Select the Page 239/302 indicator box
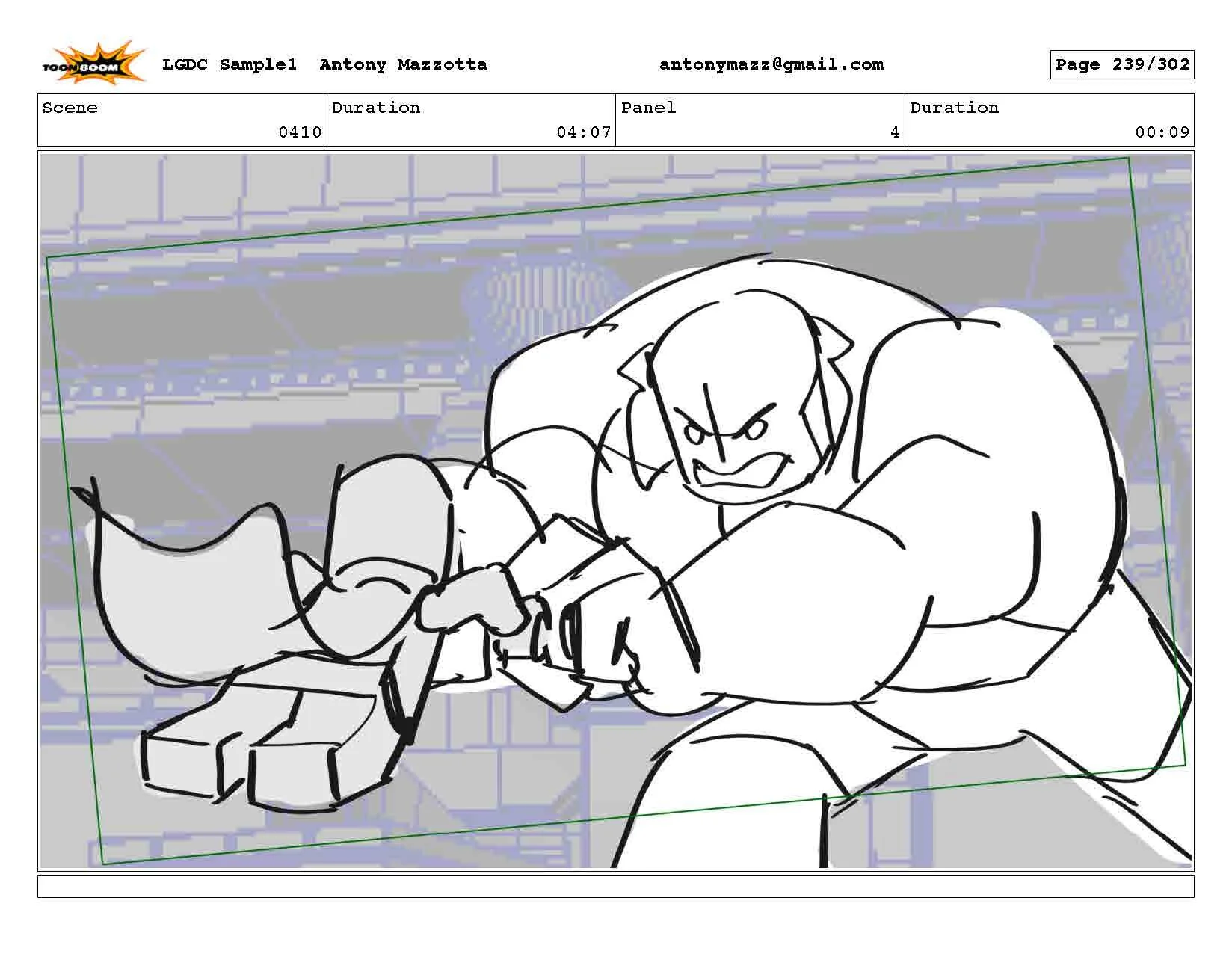The width and height of the screenshot is (1232, 954). pos(1121,65)
